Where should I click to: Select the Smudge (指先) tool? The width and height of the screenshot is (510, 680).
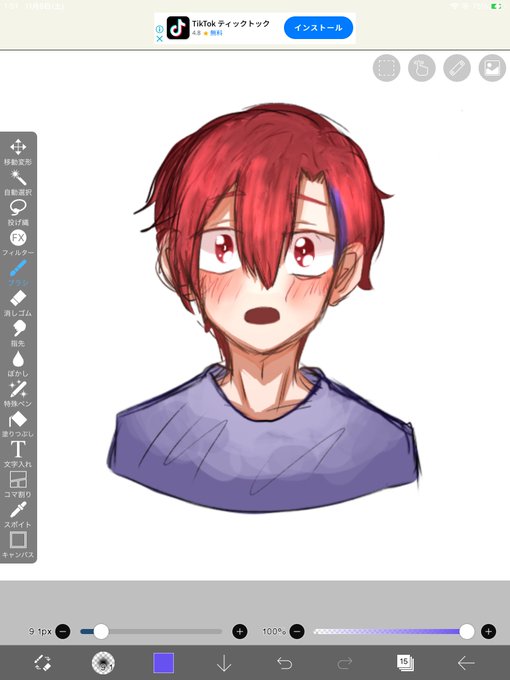click(18, 333)
